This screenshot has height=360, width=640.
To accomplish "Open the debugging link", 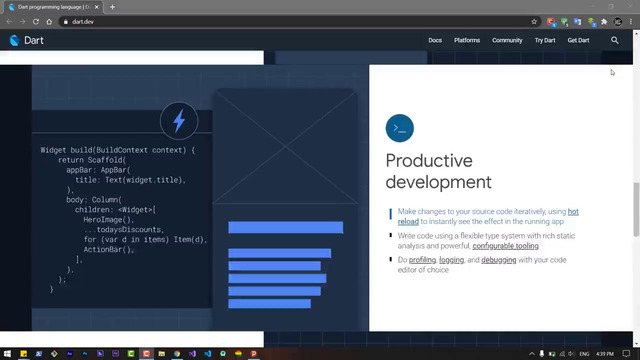I will pyautogui.click(x=498, y=260).
